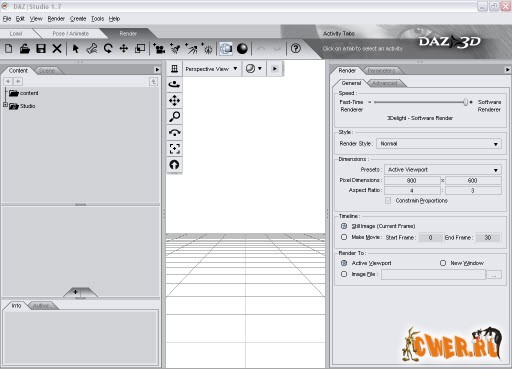Click the render speed slider handle
Image resolution: width=512 pixels, height=369 pixels.
point(465,102)
